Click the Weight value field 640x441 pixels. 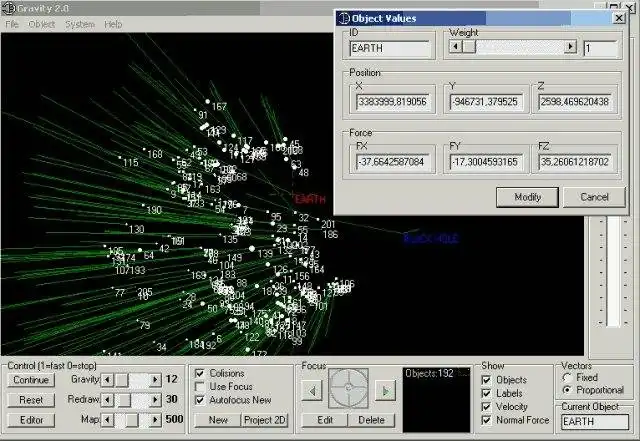tap(600, 49)
